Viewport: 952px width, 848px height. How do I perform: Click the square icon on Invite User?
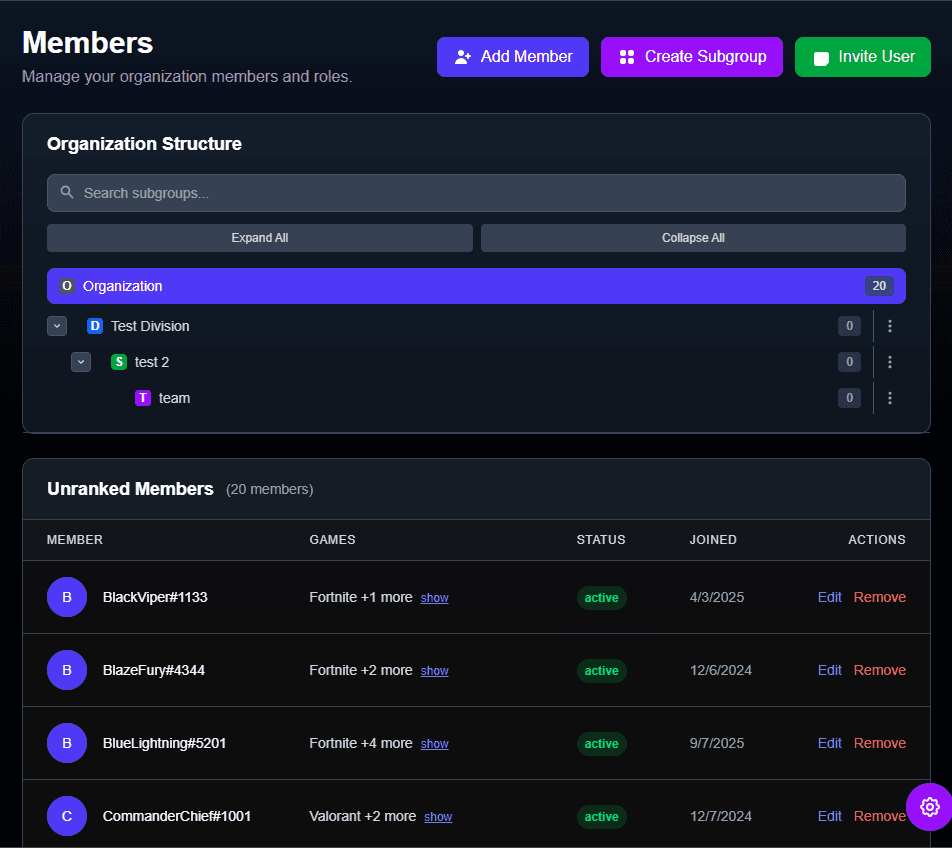822,57
